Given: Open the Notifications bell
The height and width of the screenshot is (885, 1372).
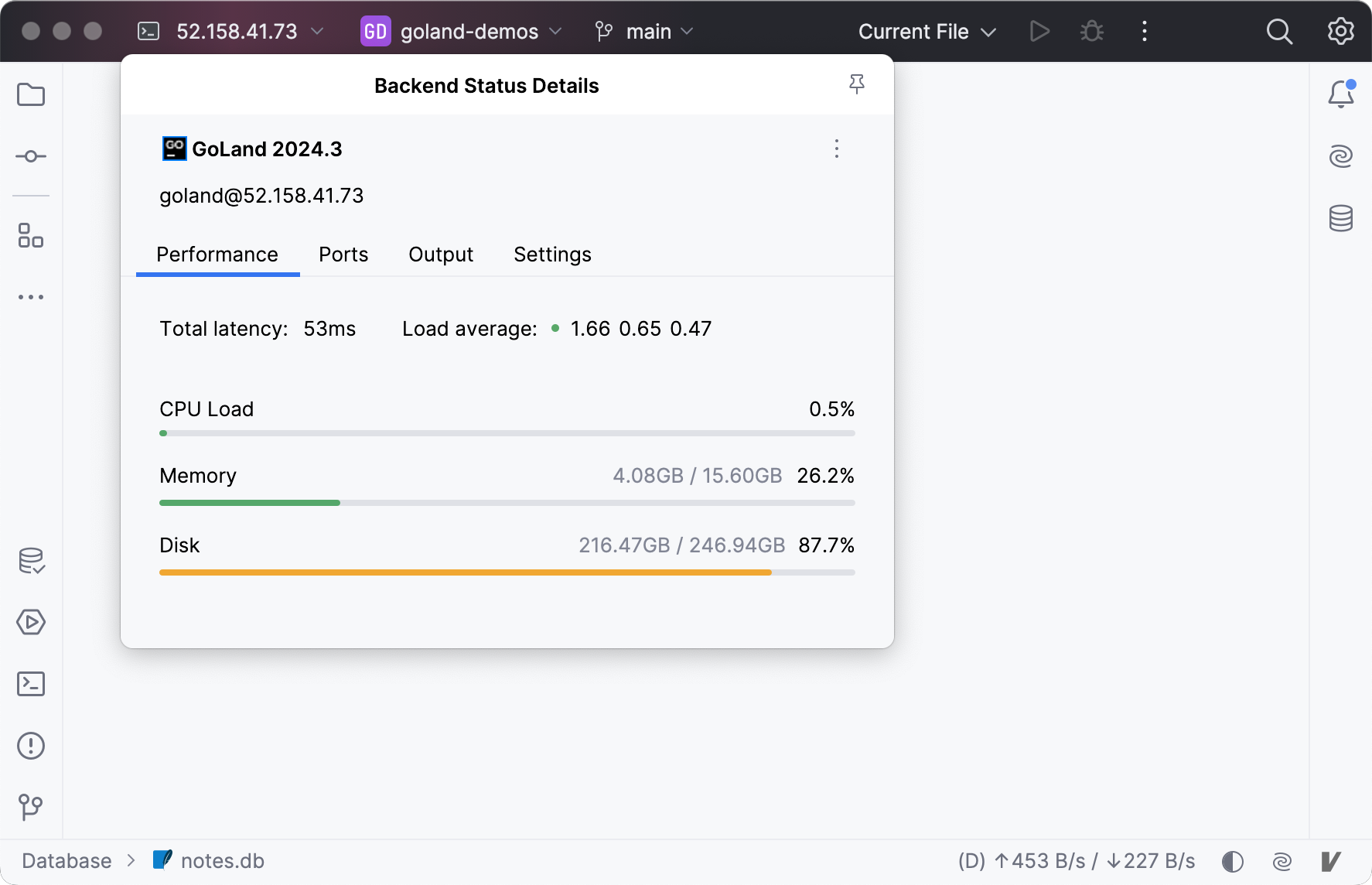Looking at the screenshot, I should click(1341, 94).
